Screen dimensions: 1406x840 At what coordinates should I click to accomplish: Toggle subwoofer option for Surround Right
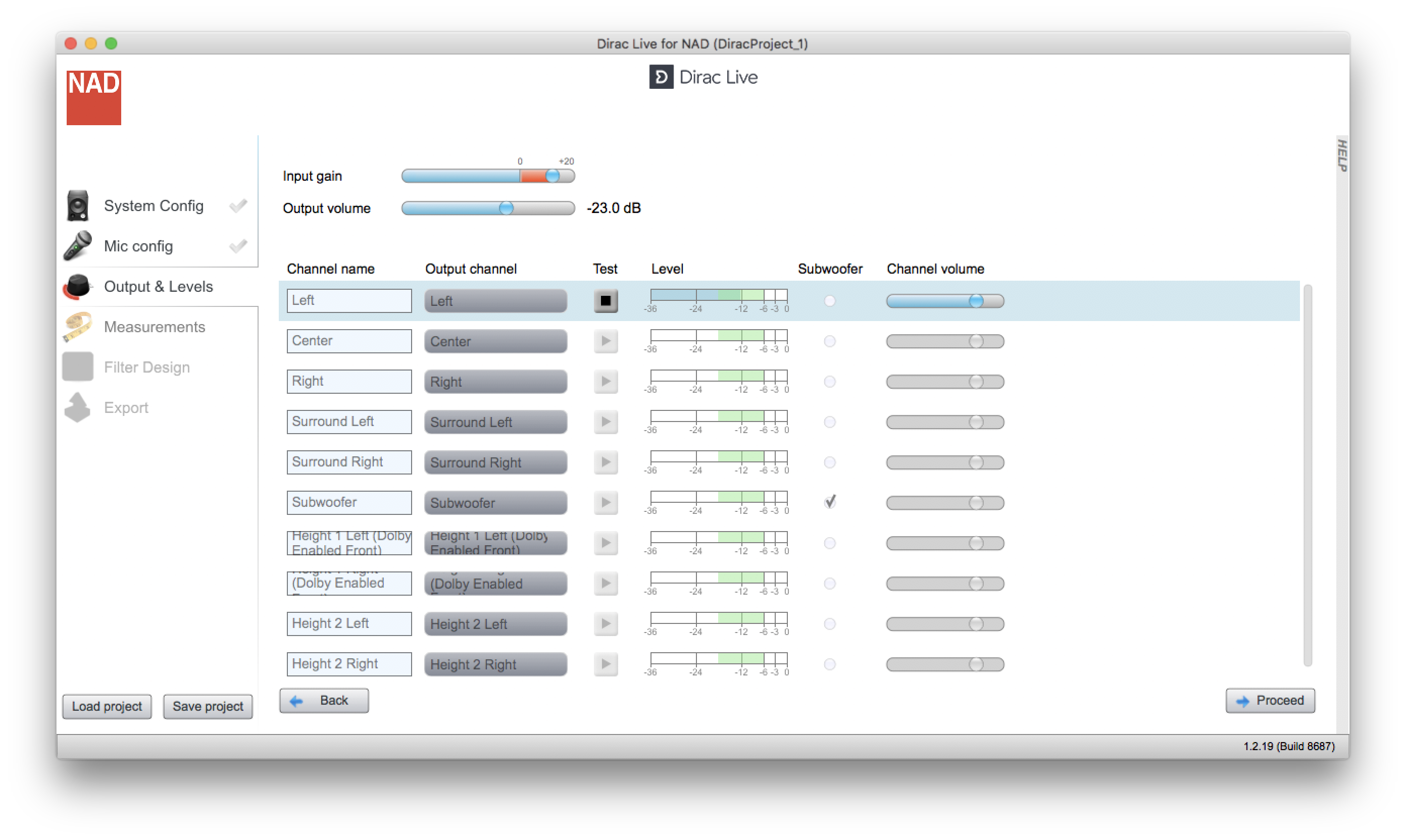tap(830, 462)
